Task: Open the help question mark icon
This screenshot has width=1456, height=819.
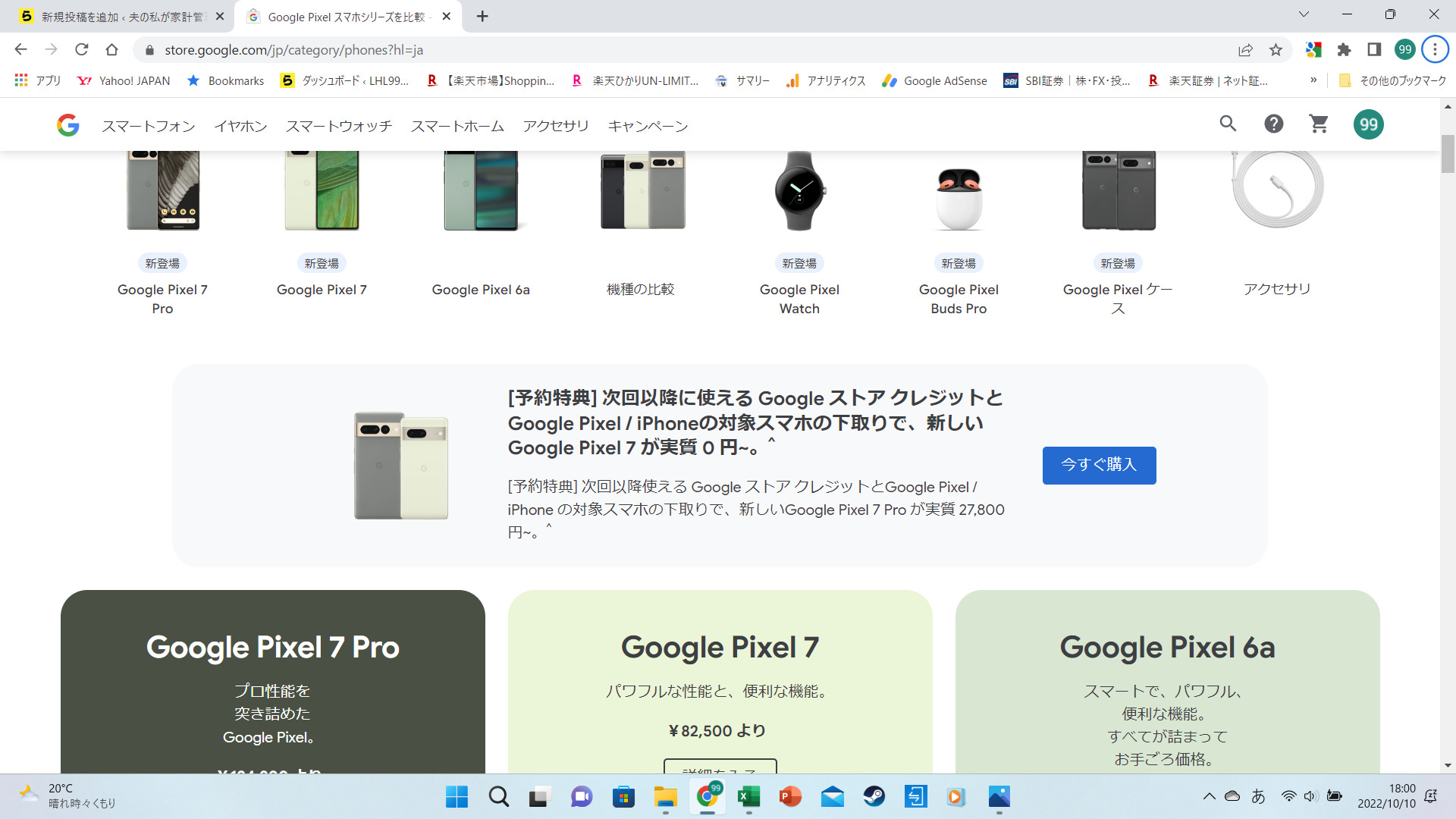Action: (1274, 124)
